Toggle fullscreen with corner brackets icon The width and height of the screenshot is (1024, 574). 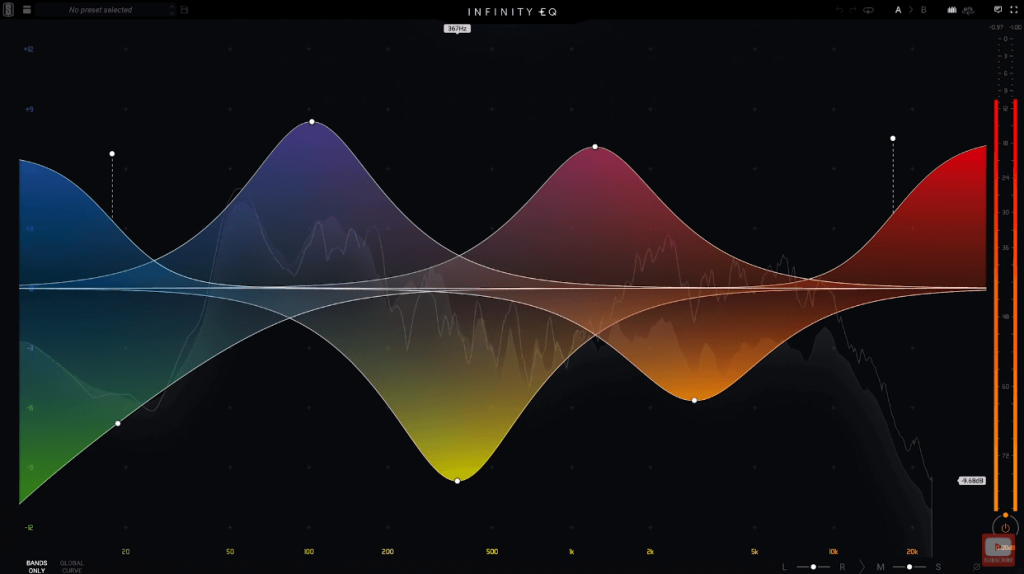pos(1014,10)
